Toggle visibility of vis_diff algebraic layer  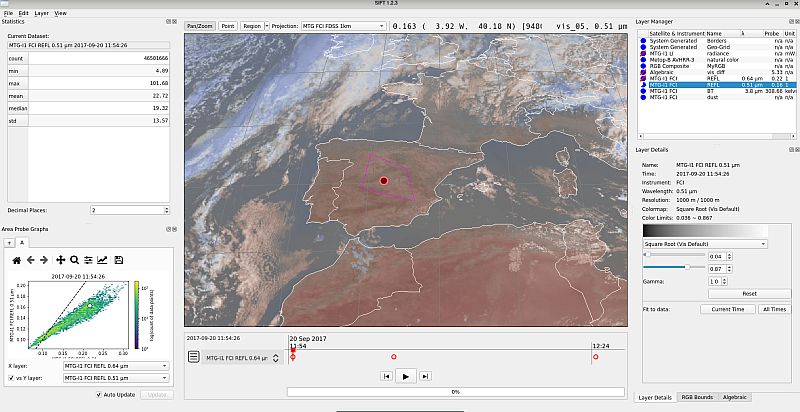643,72
